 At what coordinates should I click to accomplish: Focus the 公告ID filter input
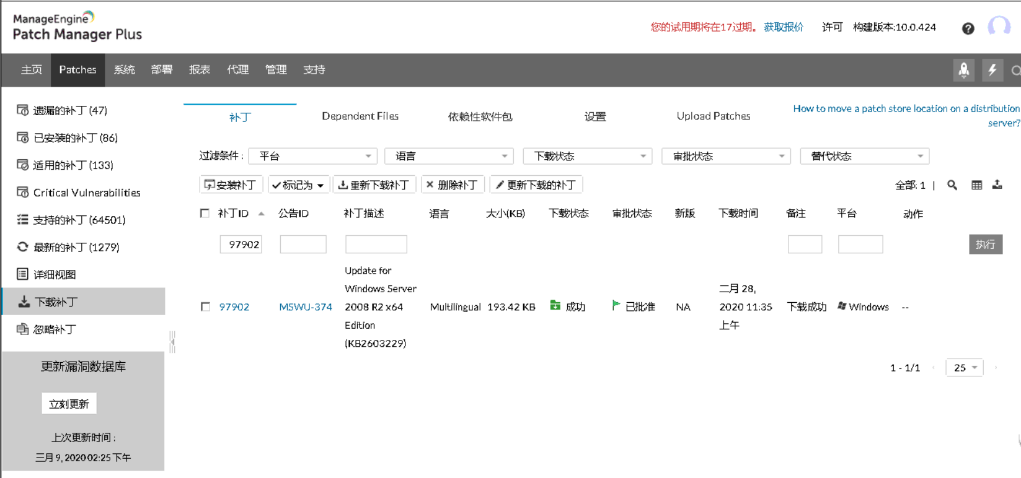click(303, 245)
